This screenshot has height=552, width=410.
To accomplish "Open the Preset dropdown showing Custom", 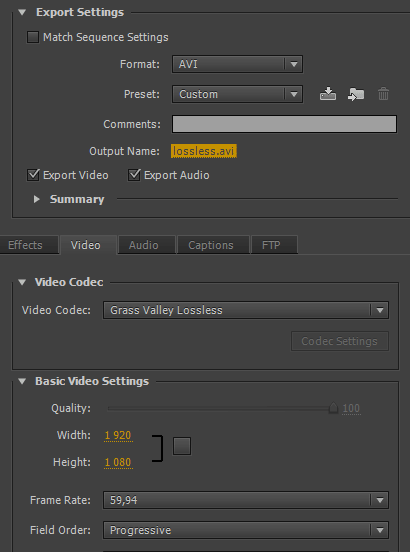I will [x=237, y=94].
